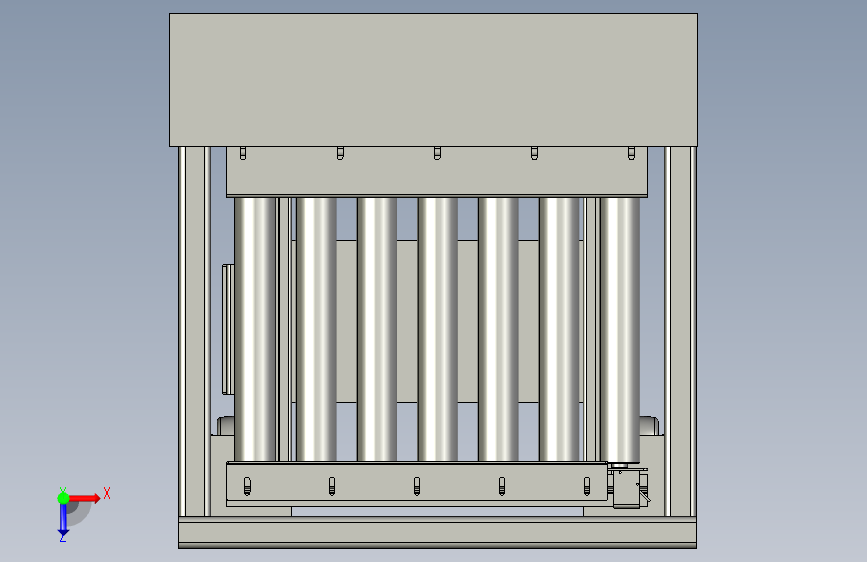The height and width of the screenshot is (562, 867).
Task: Select the bottom base frame rail
Action: pyautogui.click(x=437, y=533)
